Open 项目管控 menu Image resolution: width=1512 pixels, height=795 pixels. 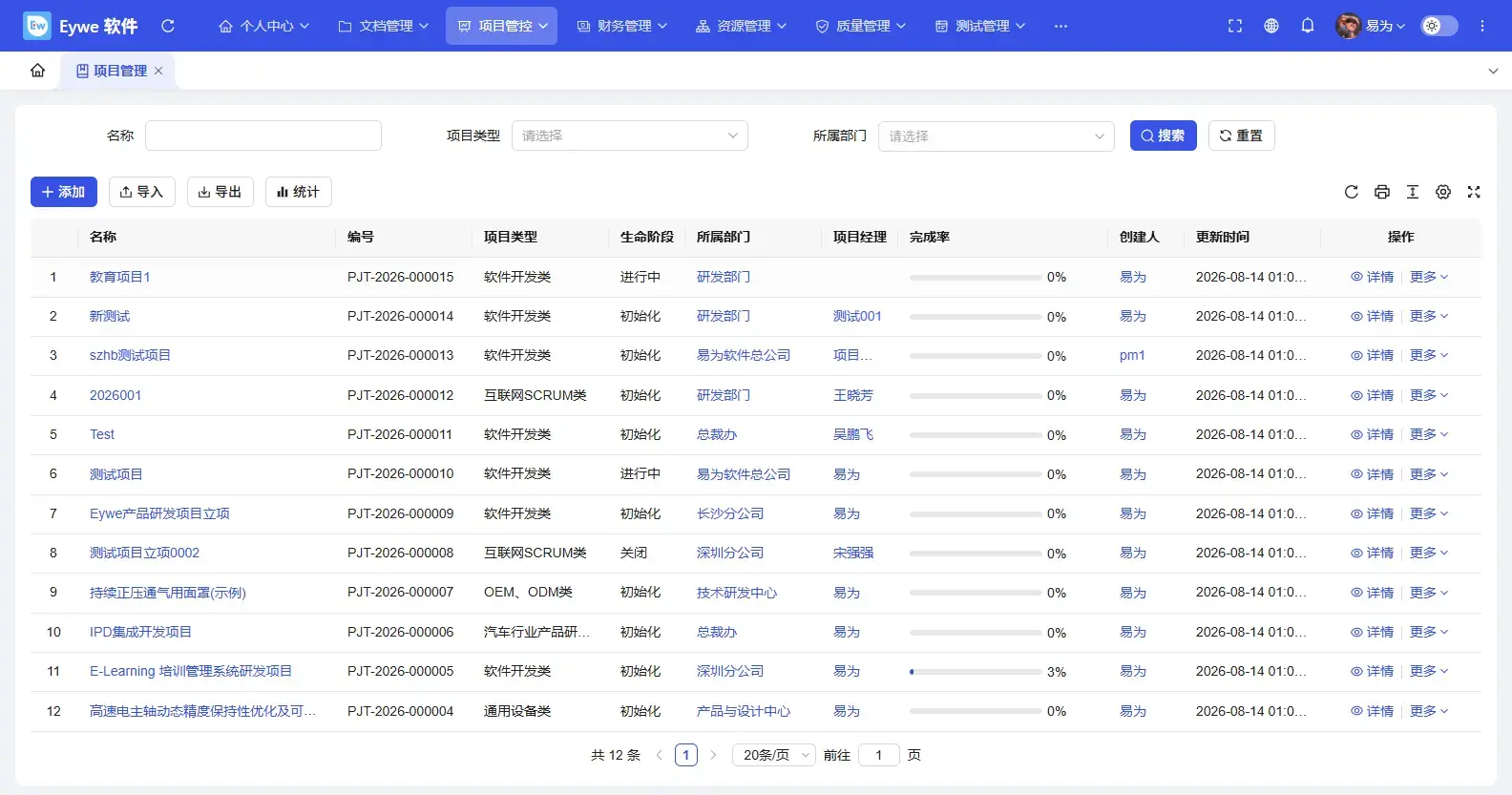(502, 26)
